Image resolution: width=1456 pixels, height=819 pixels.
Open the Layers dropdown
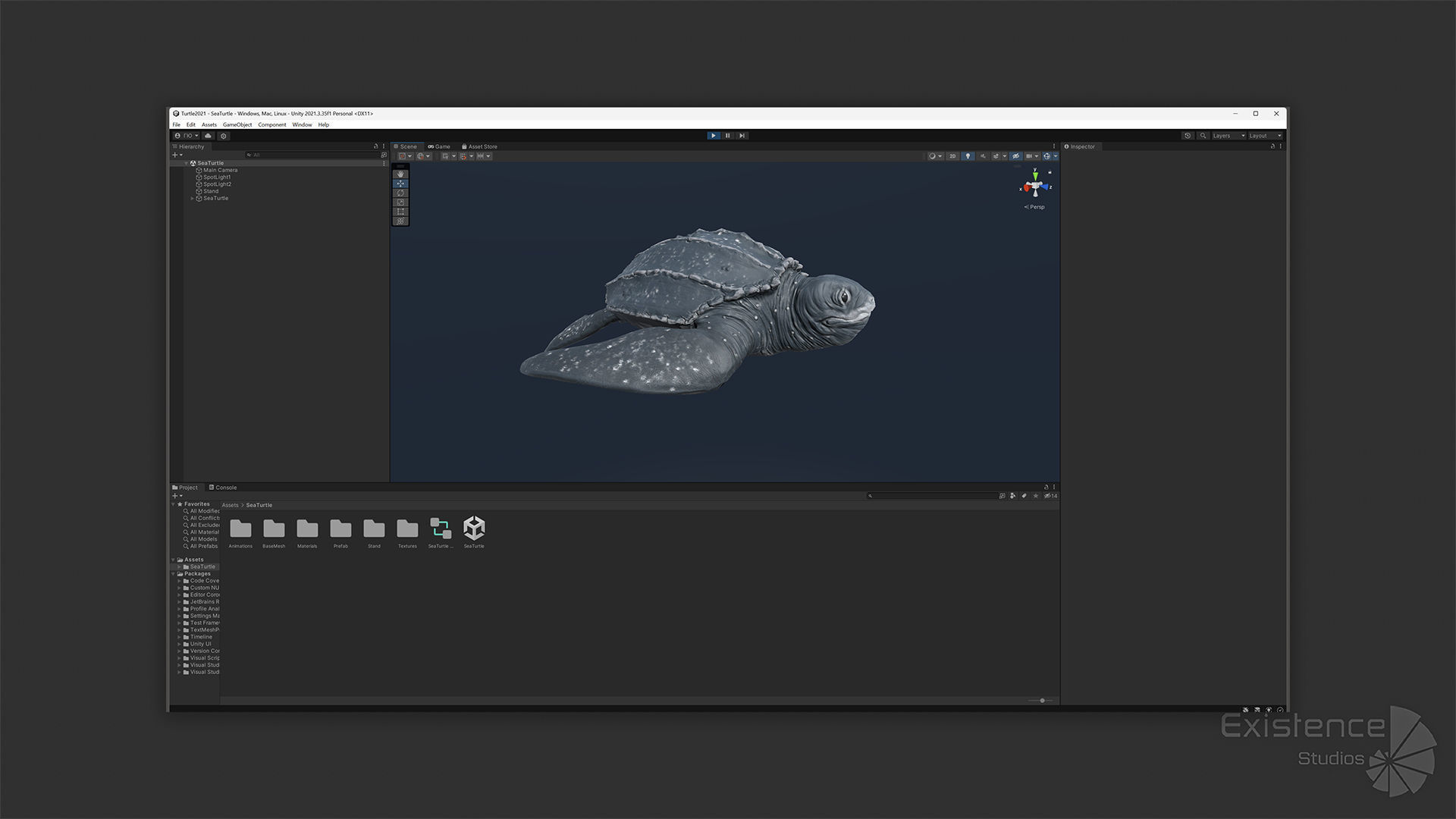tap(1228, 136)
